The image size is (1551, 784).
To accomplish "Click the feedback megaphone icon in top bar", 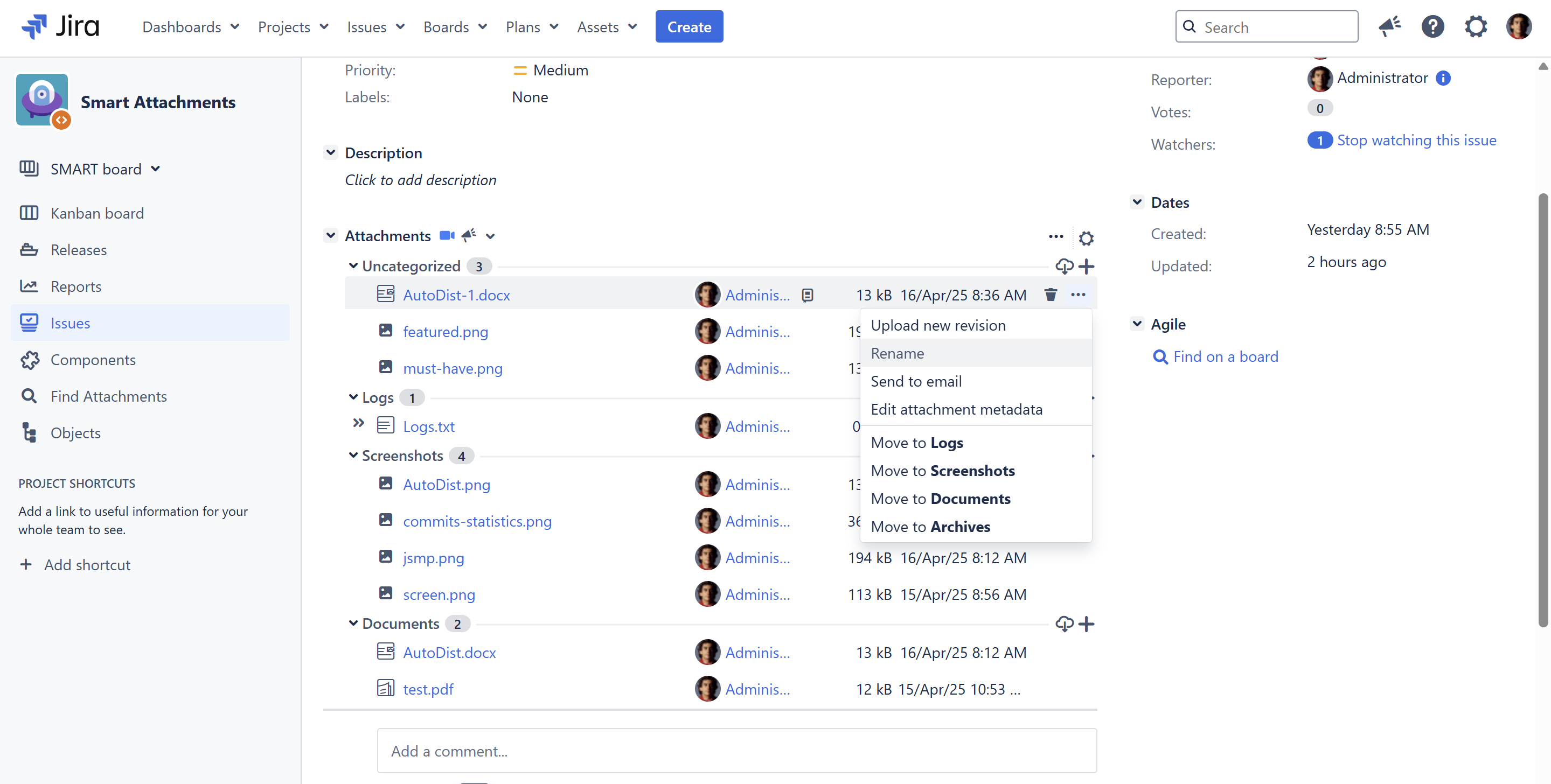I will [x=1389, y=27].
